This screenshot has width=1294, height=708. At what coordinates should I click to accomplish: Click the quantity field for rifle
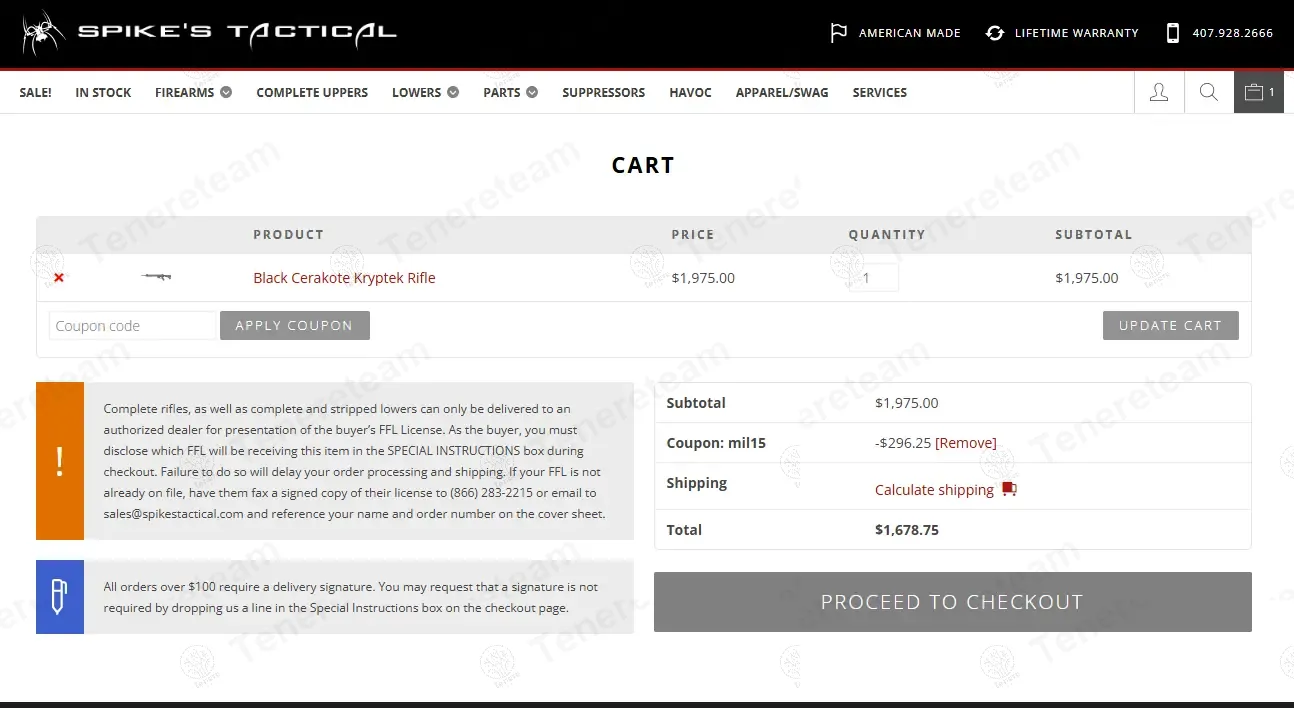pos(874,278)
